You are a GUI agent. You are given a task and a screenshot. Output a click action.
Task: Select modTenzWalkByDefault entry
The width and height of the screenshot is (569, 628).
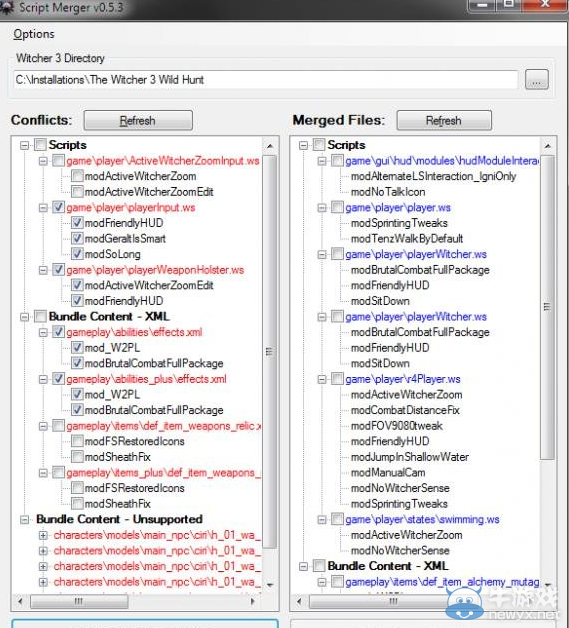coord(407,239)
